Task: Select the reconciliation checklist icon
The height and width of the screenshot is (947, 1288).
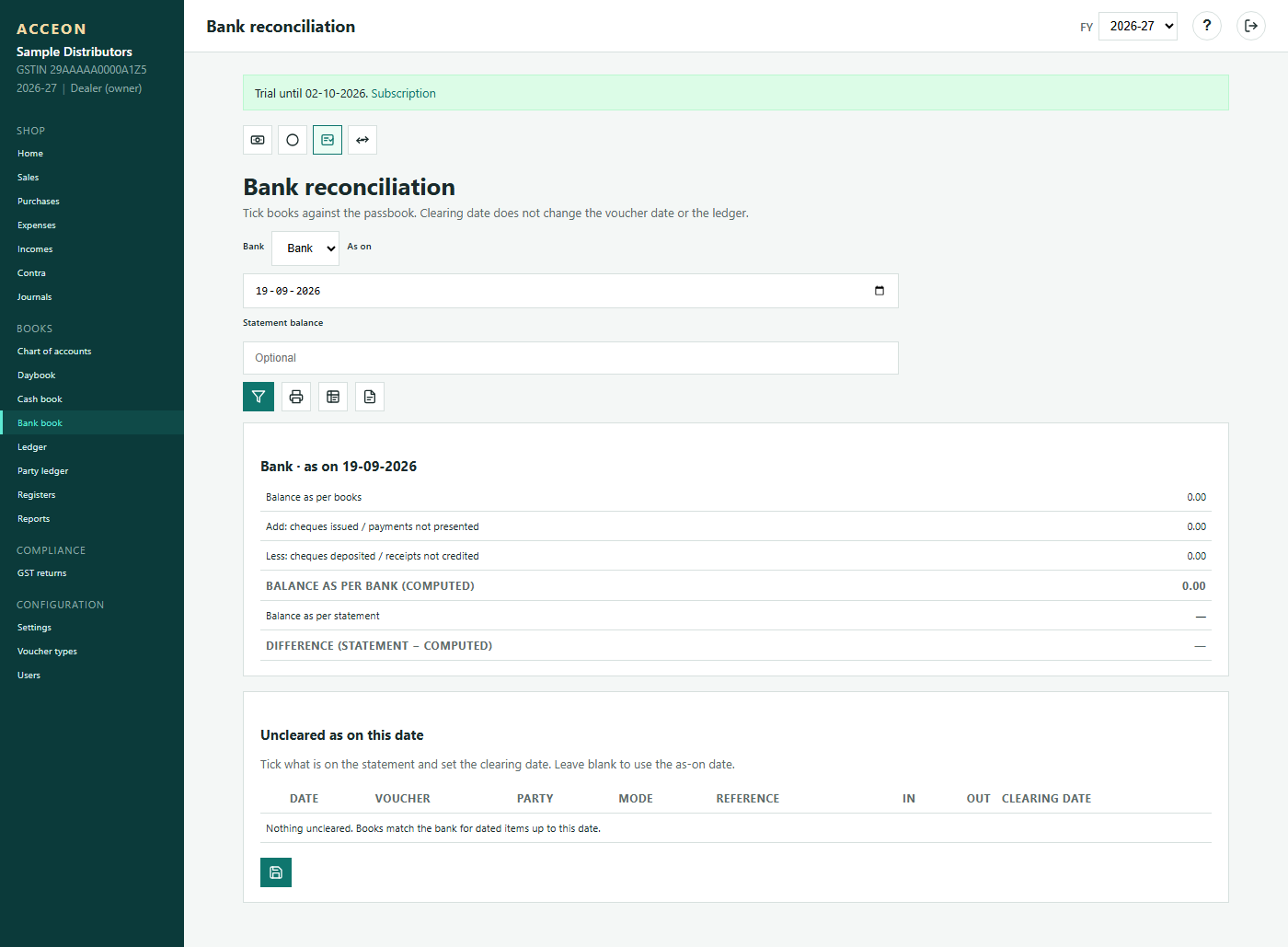Action: click(328, 140)
